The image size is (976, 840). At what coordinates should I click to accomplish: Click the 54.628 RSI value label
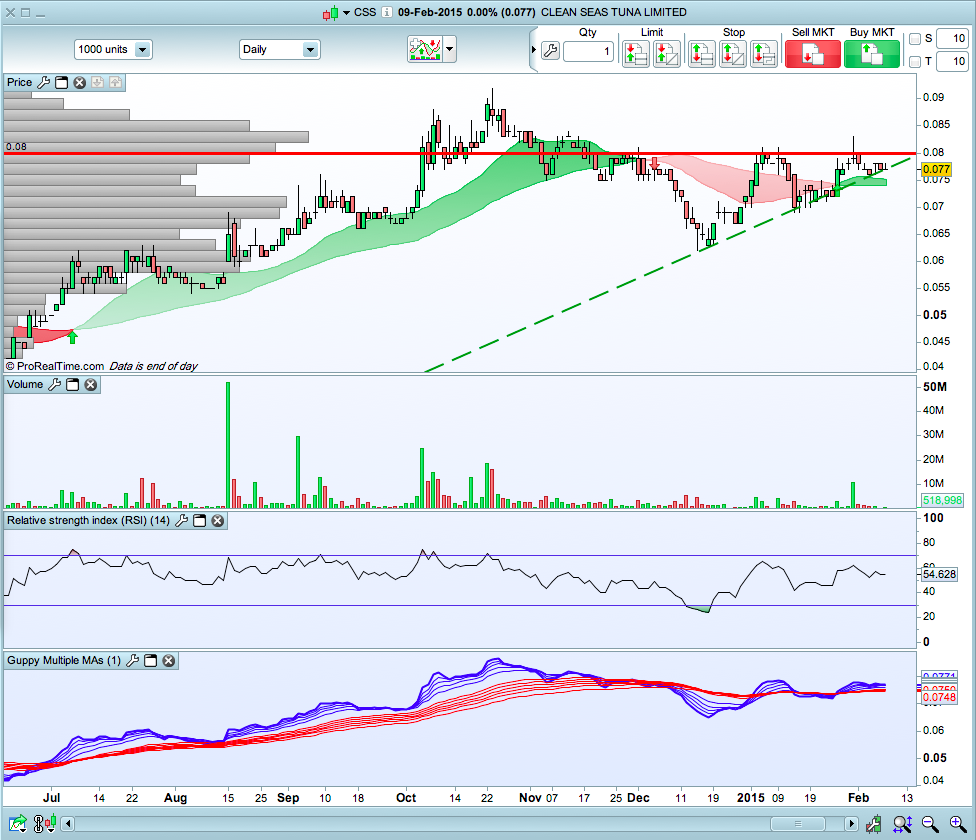pos(939,574)
